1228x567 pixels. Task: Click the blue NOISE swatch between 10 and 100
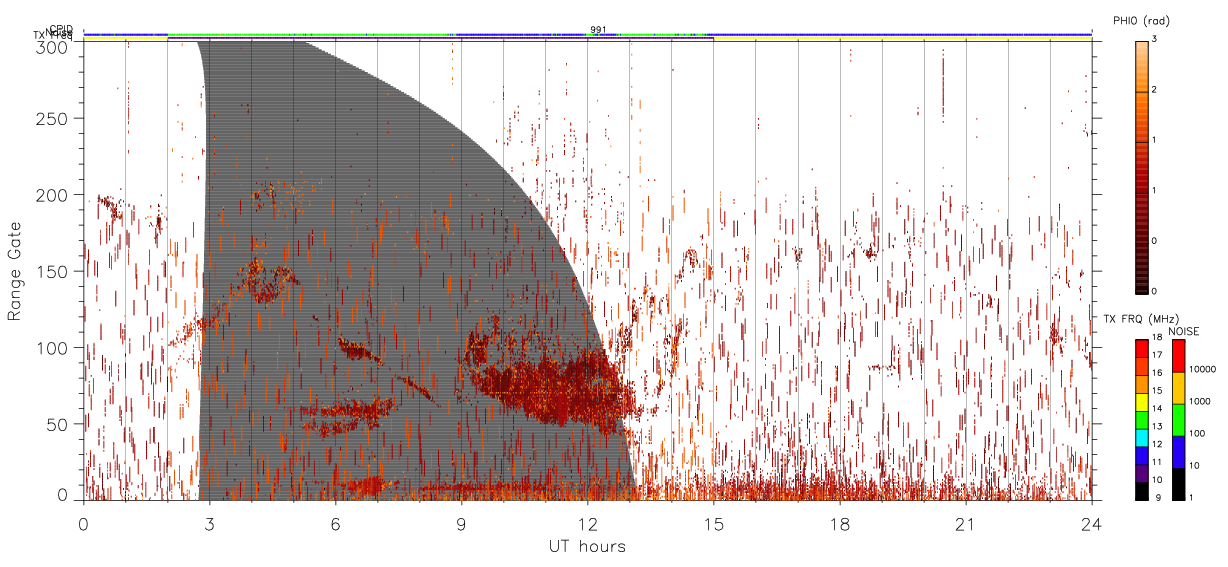[1179, 452]
